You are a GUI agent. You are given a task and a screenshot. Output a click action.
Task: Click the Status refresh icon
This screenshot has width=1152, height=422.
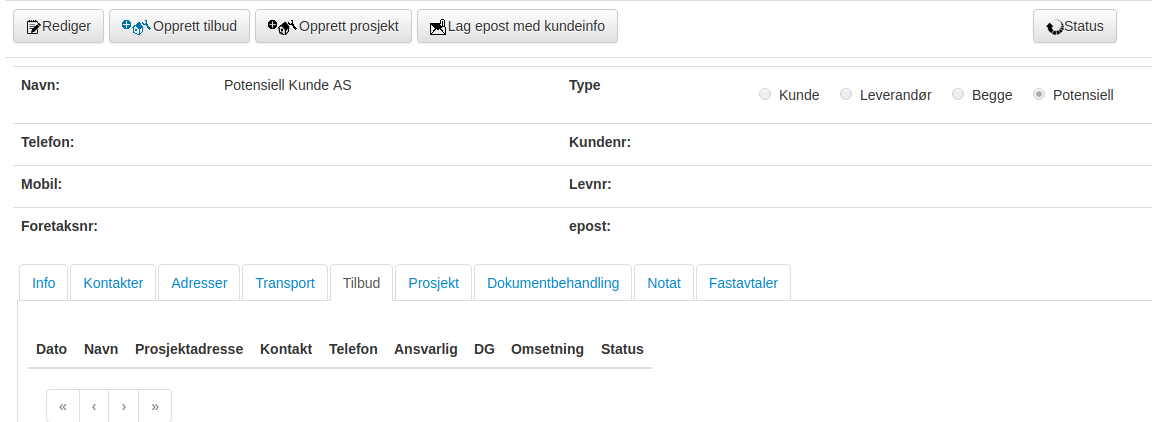coord(1054,28)
